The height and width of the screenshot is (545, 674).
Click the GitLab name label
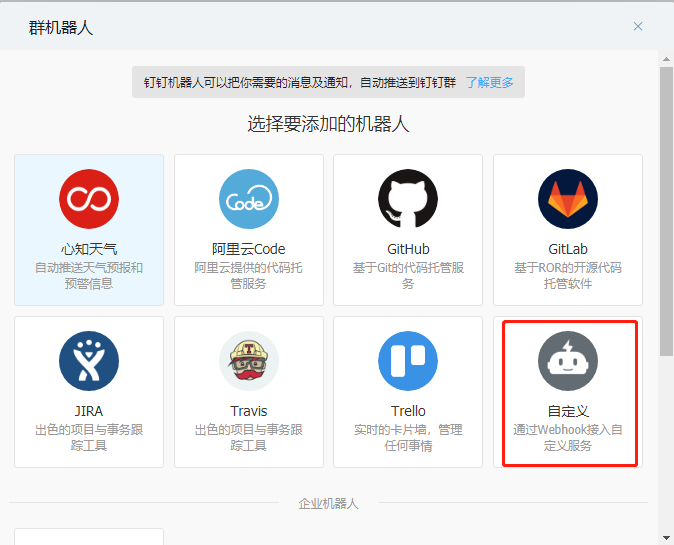(568, 249)
